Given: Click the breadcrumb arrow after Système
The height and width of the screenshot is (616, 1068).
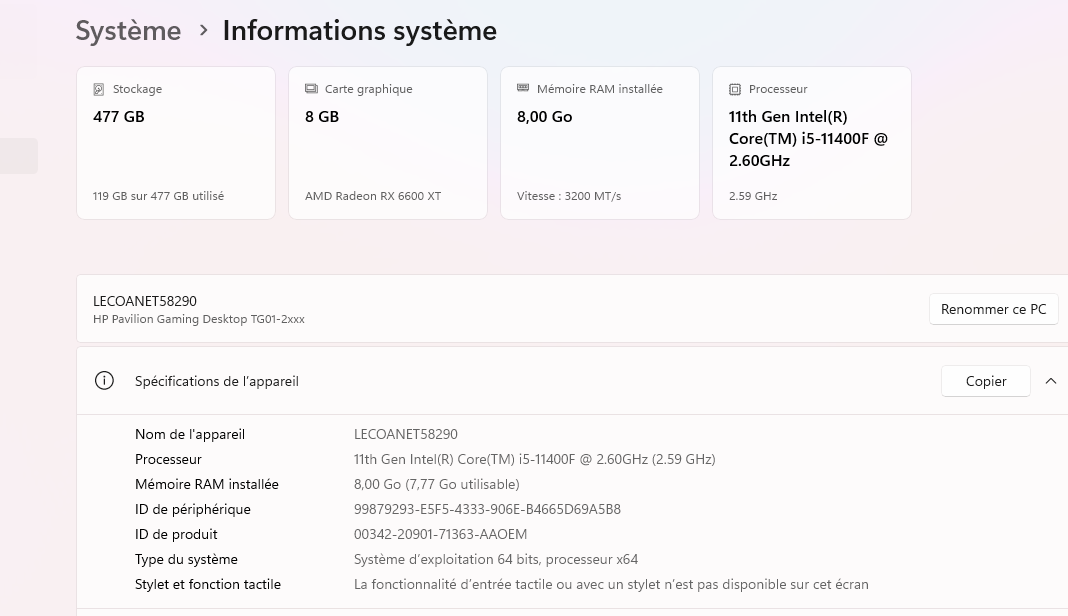Looking at the screenshot, I should point(203,31).
